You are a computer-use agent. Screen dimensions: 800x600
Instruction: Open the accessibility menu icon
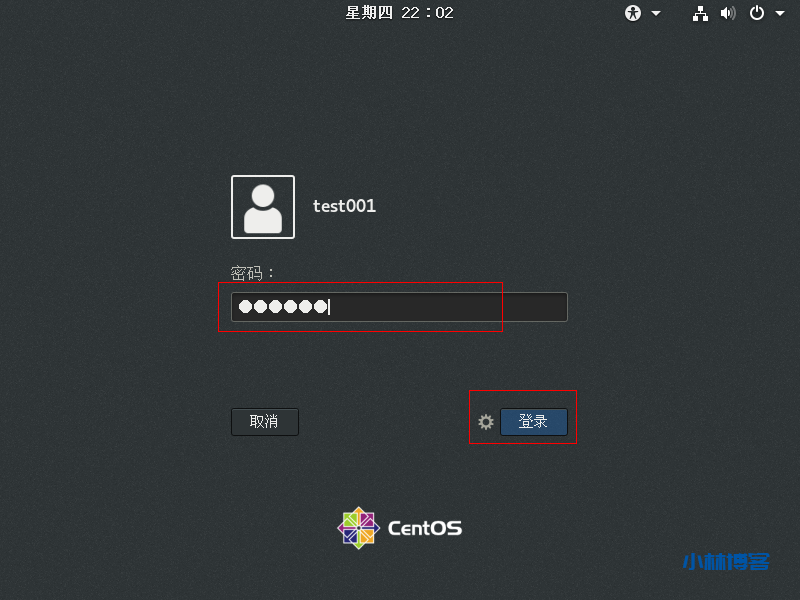coord(633,13)
